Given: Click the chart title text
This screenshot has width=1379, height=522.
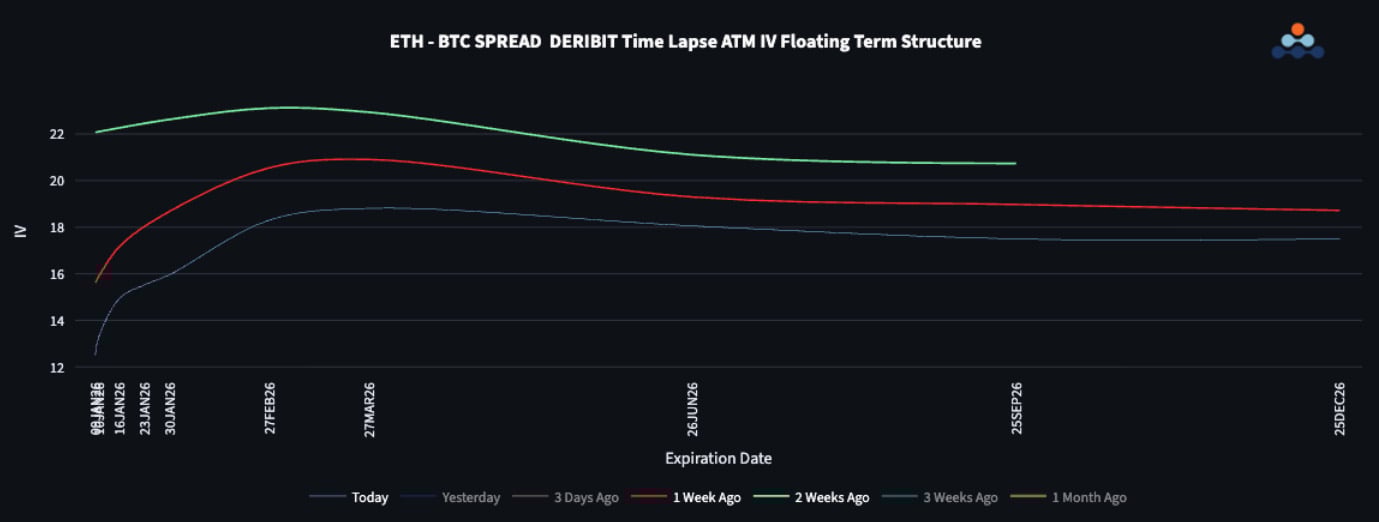Looking at the screenshot, I should 685,42.
